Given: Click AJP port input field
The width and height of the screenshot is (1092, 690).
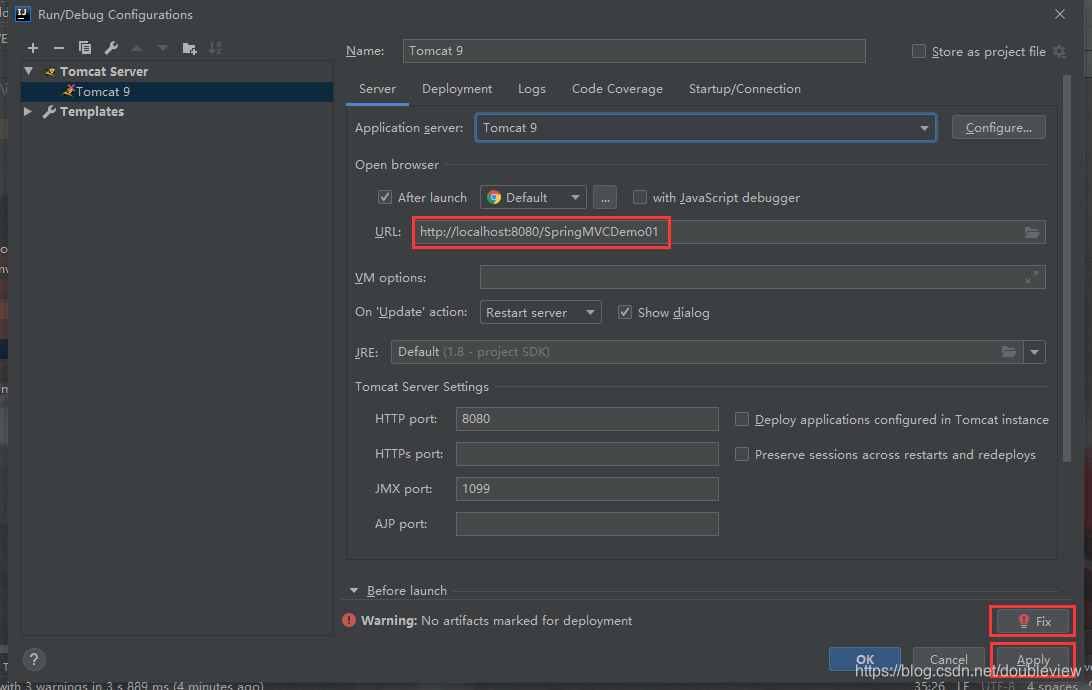Looking at the screenshot, I should pos(587,524).
